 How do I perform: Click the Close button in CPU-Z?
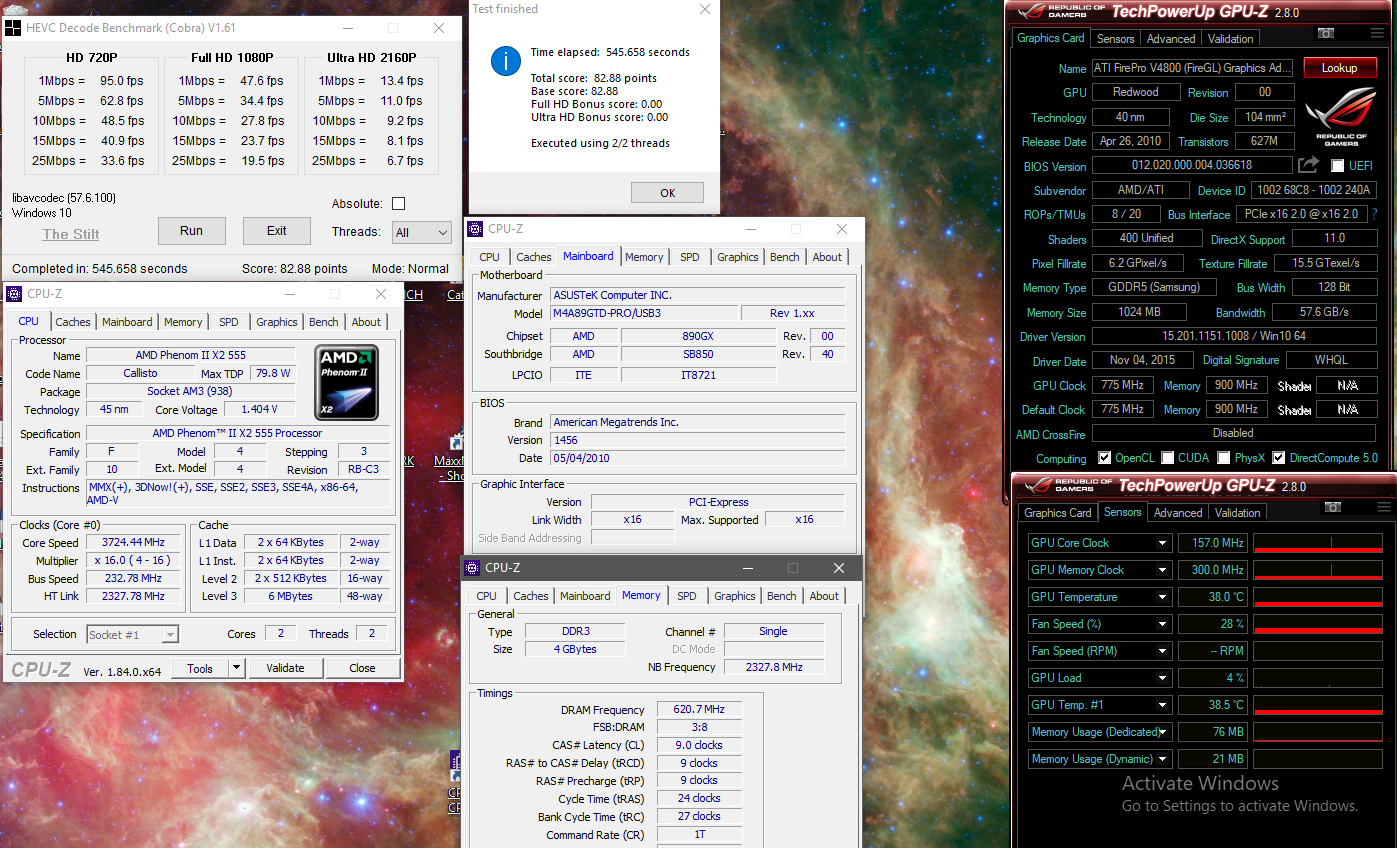(x=363, y=668)
